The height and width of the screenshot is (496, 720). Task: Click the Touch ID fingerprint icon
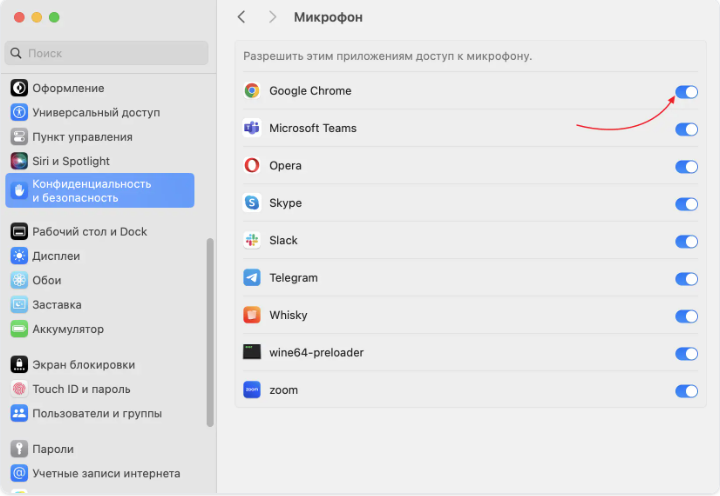pos(19,389)
